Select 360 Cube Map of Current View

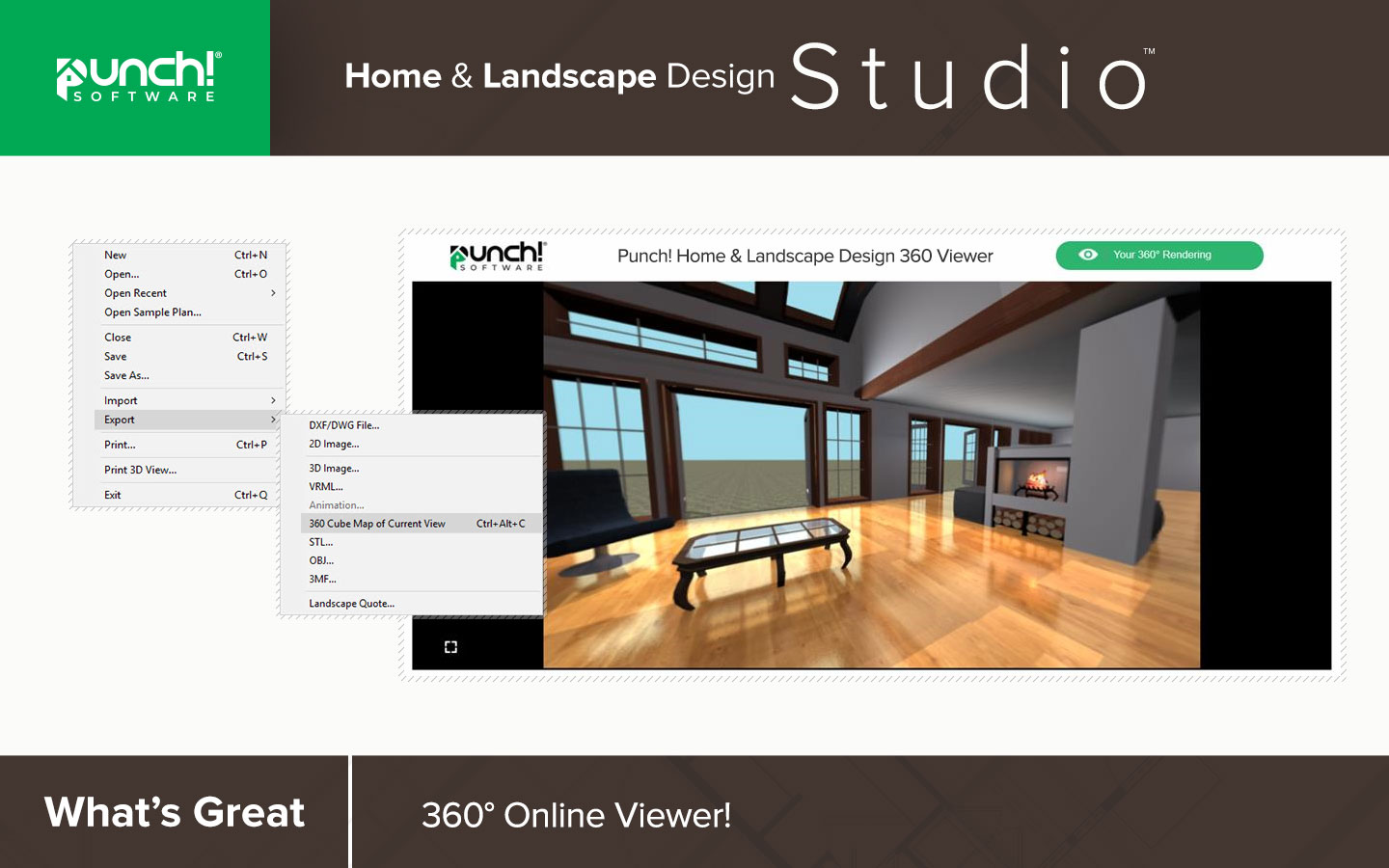pyautogui.click(x=422, y=524)
